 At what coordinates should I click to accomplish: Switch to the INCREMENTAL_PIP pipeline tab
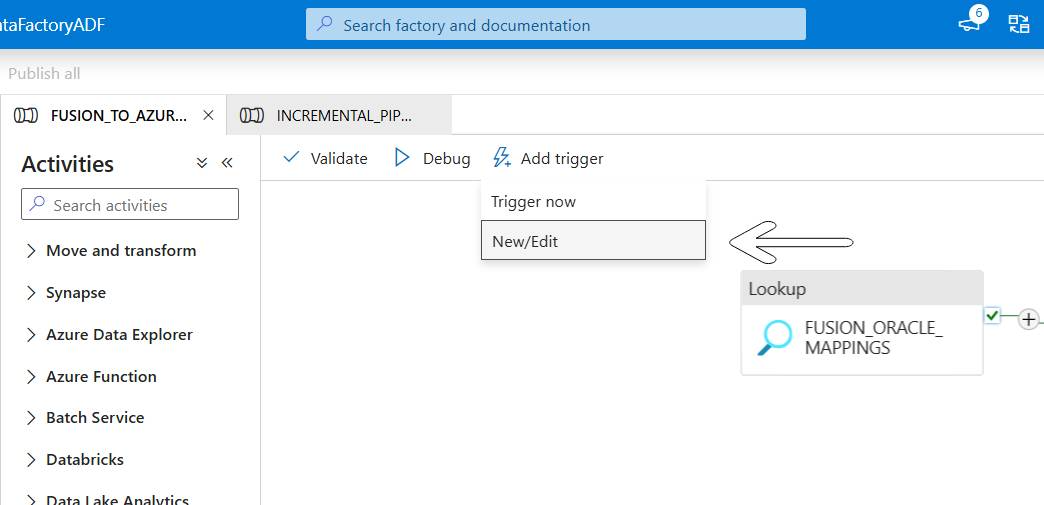[339, 115]
